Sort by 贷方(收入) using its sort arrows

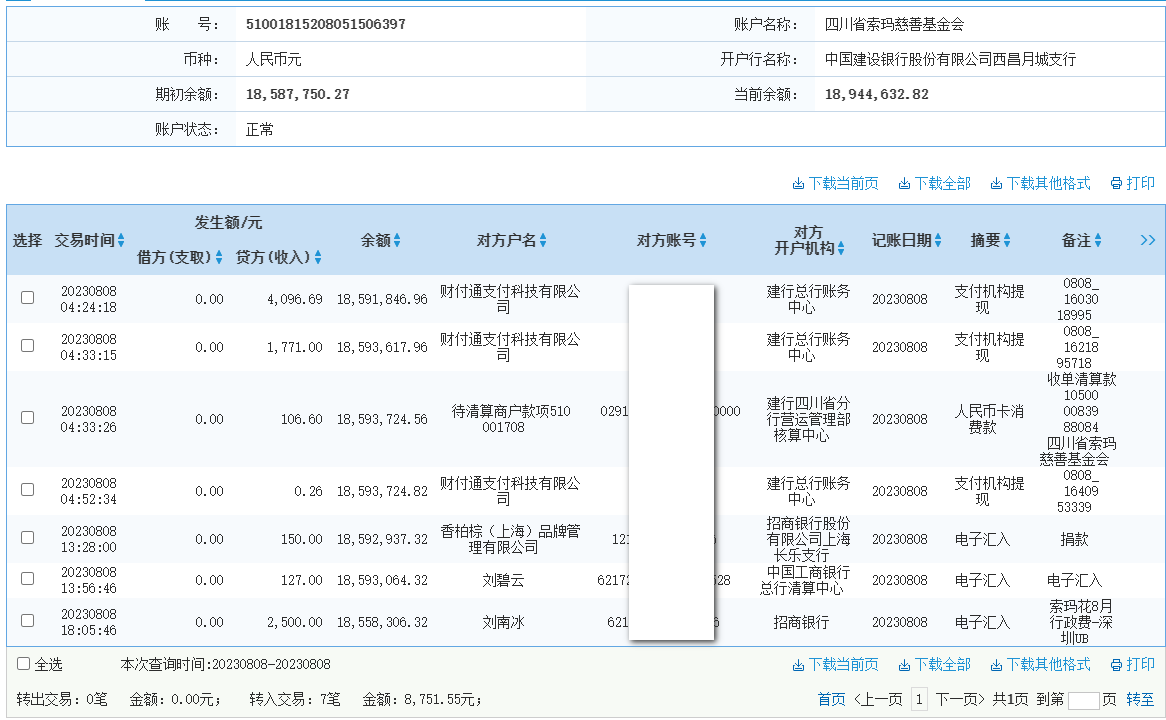point(318,257)
